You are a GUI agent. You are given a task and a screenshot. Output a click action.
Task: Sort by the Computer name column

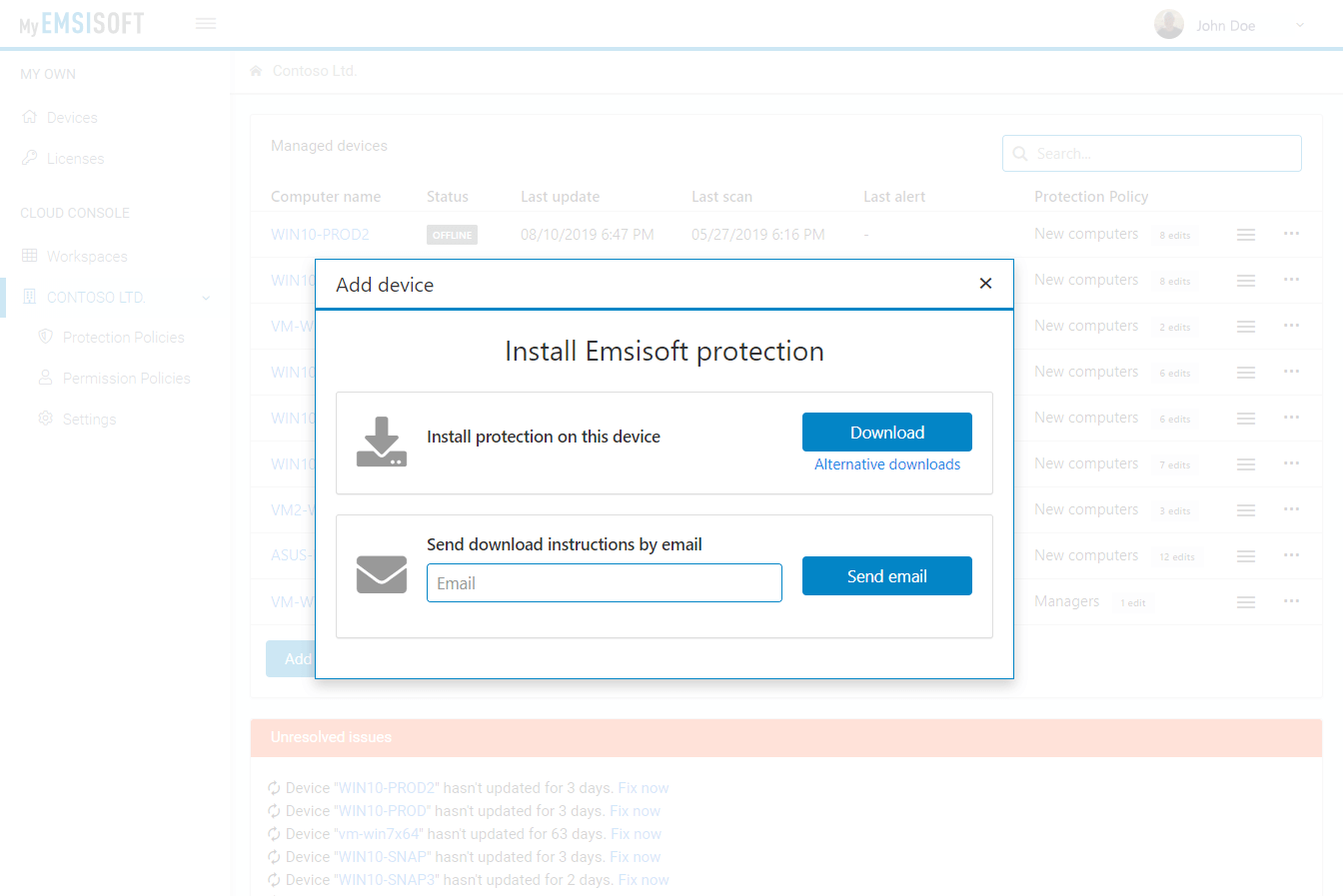[326, 197]
